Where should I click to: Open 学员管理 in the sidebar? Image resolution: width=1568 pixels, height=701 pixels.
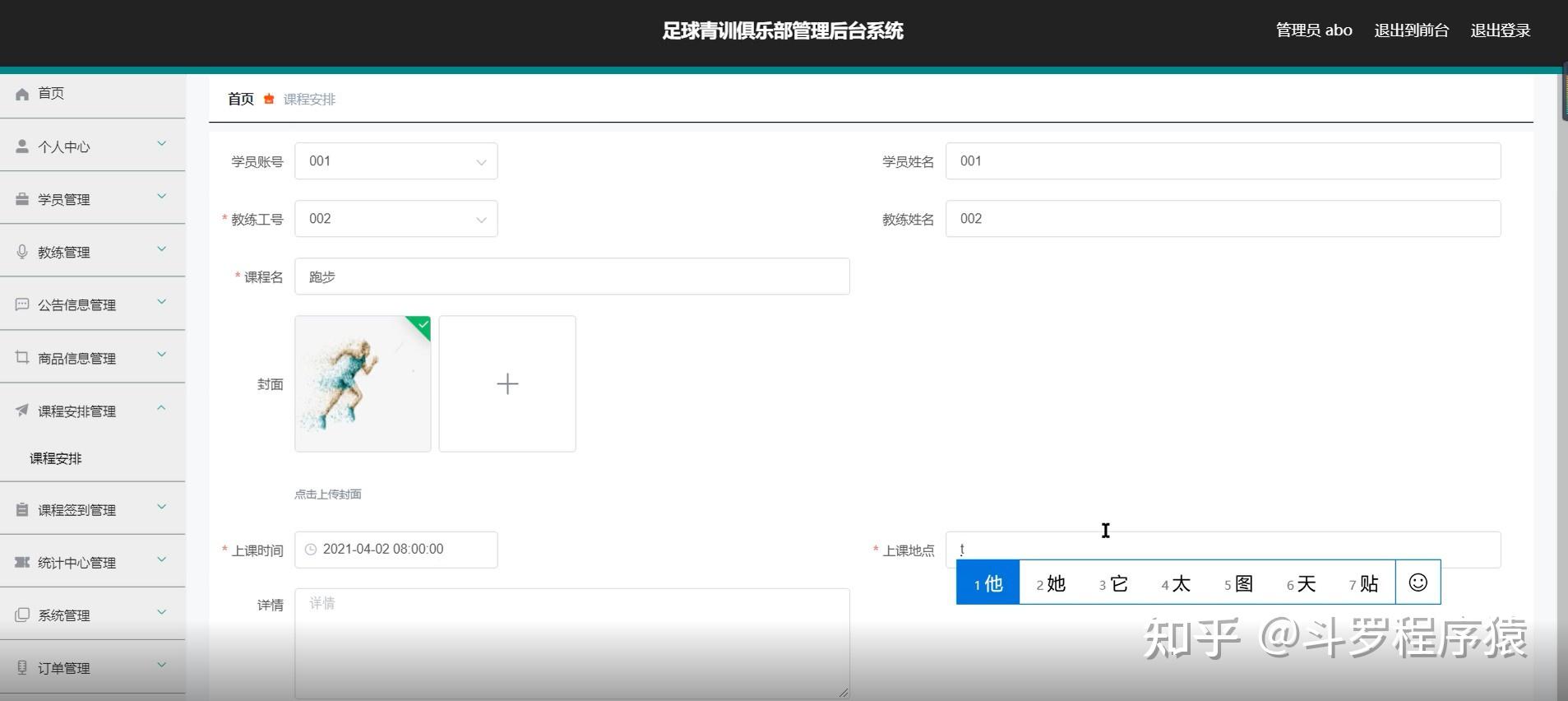92,199
